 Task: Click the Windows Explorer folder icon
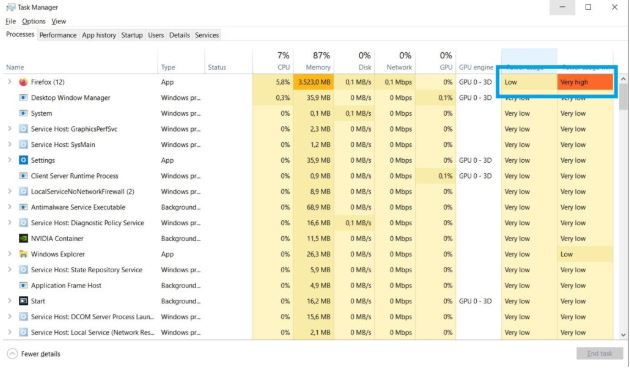pos(23,254)
